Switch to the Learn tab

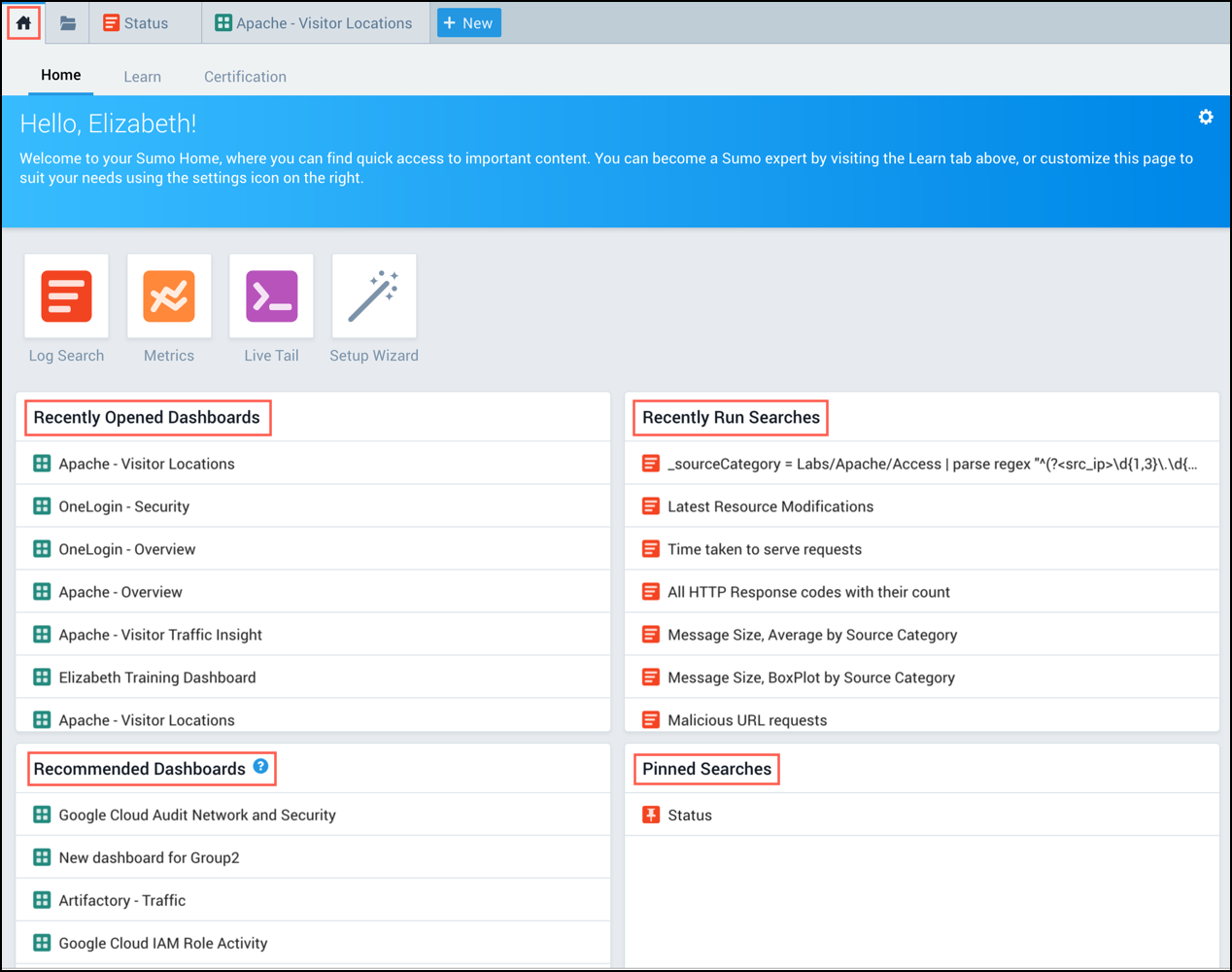click(142, 77)
